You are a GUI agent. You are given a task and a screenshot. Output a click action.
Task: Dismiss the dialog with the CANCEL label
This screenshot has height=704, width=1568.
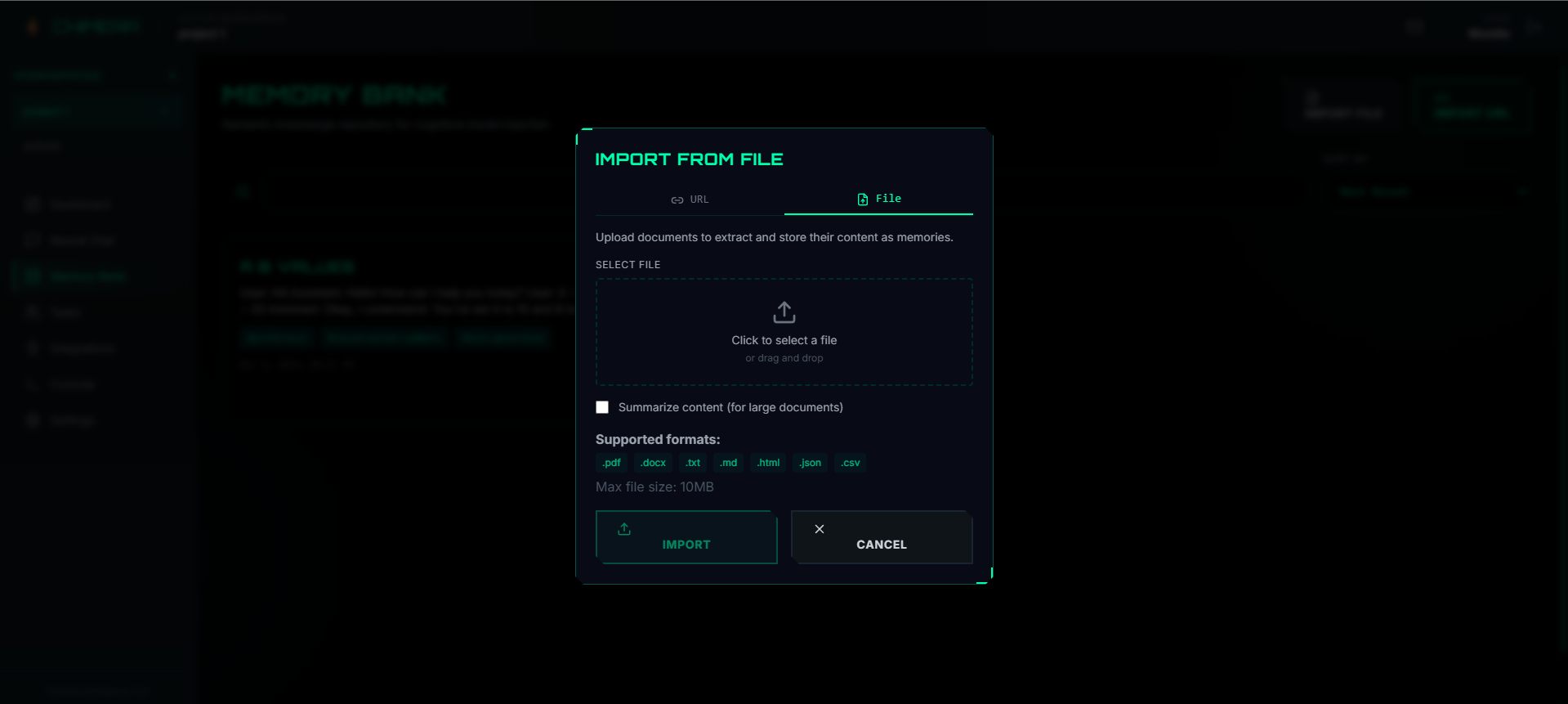pos(882,545)
